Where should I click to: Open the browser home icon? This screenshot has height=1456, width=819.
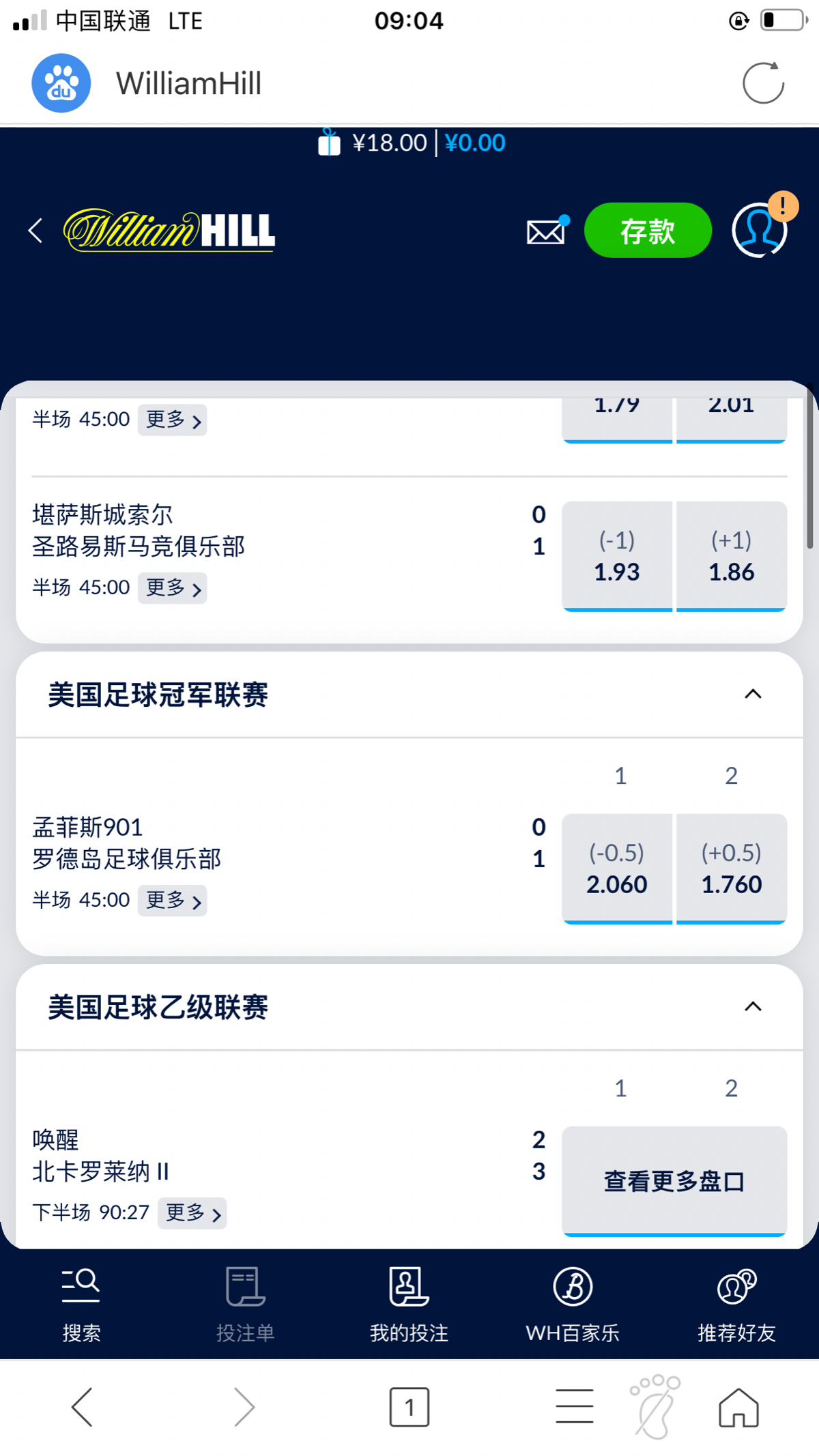(x=738, y=1407)
